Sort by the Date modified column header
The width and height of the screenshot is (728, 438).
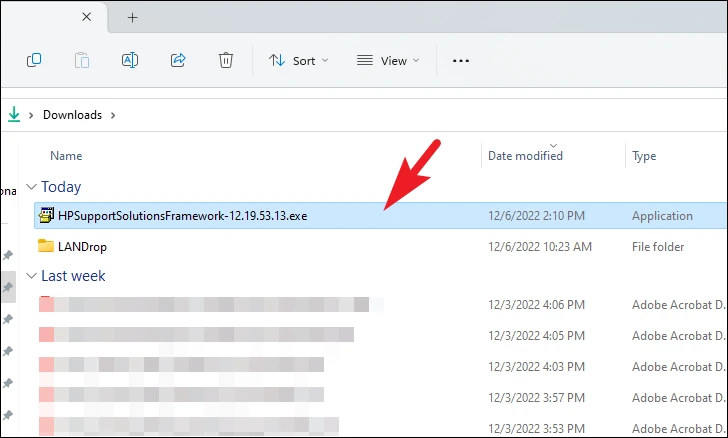tap(525, 156)
